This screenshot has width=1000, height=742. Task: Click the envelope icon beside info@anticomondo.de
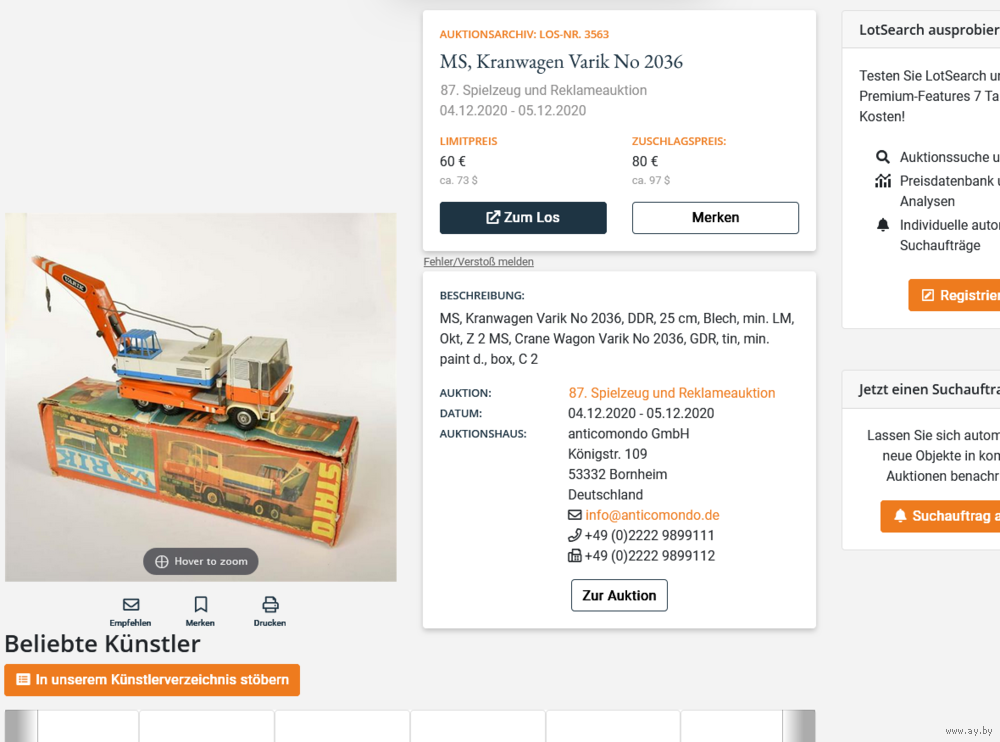(x=575, y=515)
